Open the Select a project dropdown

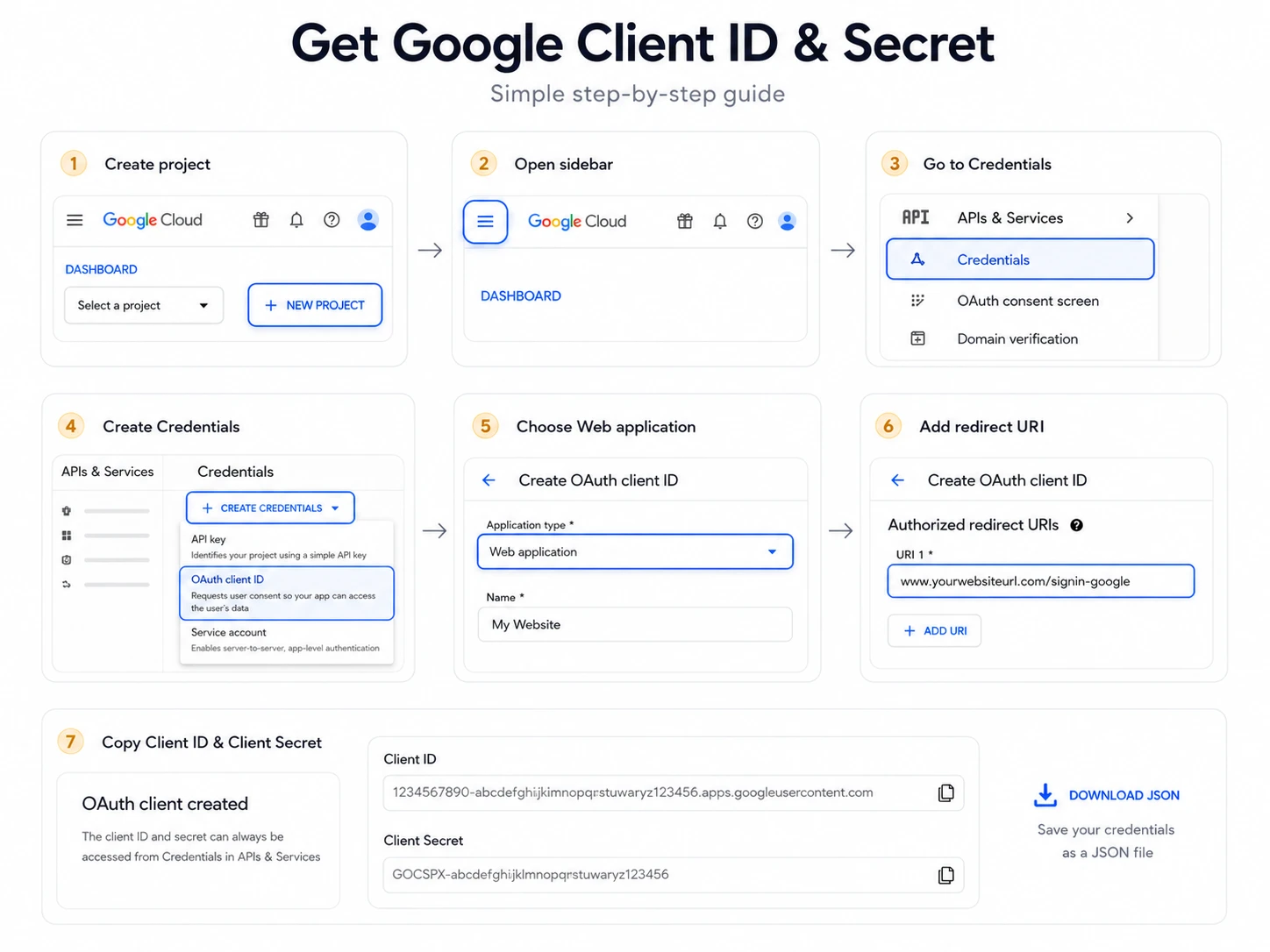coord(144,305)
